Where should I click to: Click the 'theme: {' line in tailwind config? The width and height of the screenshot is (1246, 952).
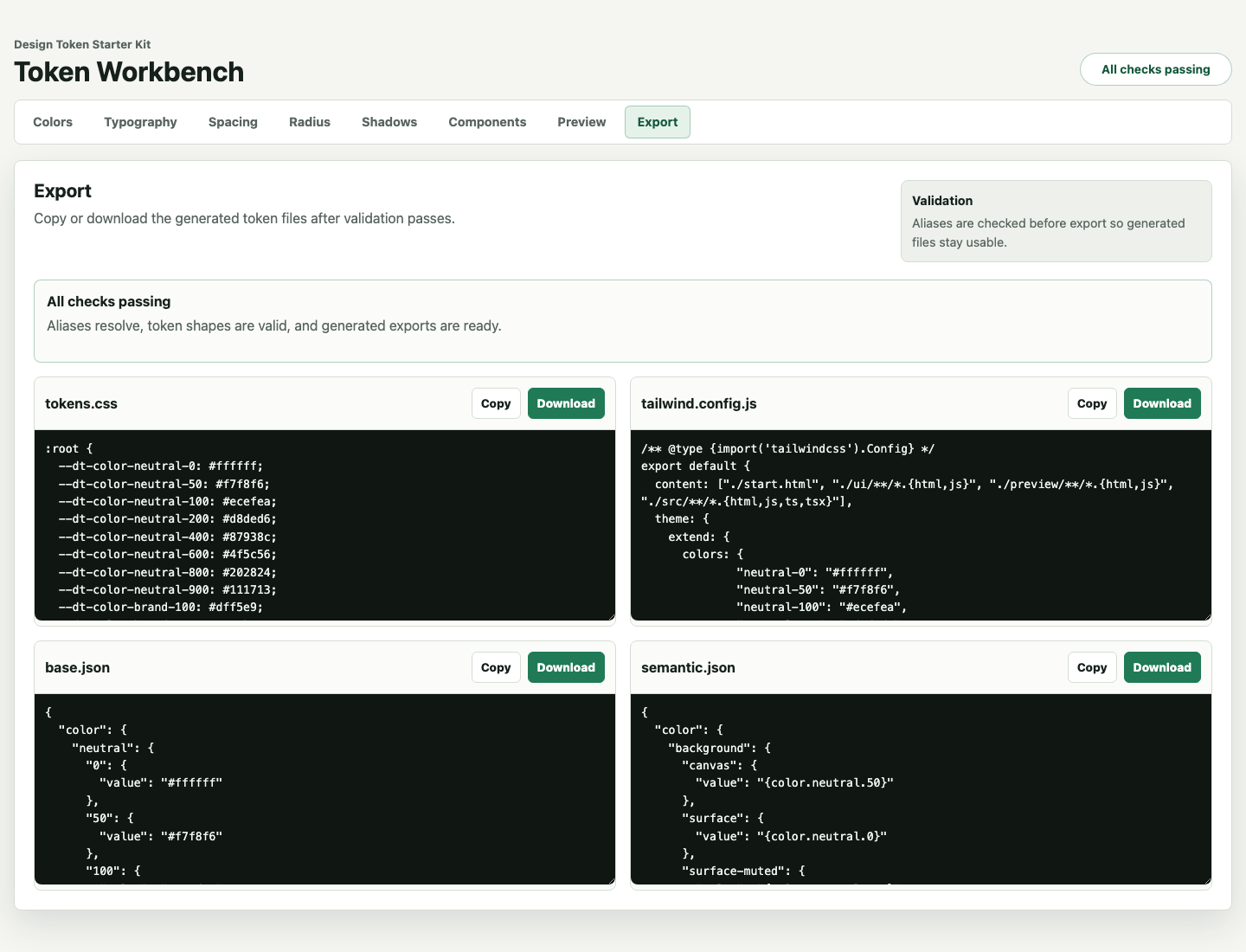682,518
